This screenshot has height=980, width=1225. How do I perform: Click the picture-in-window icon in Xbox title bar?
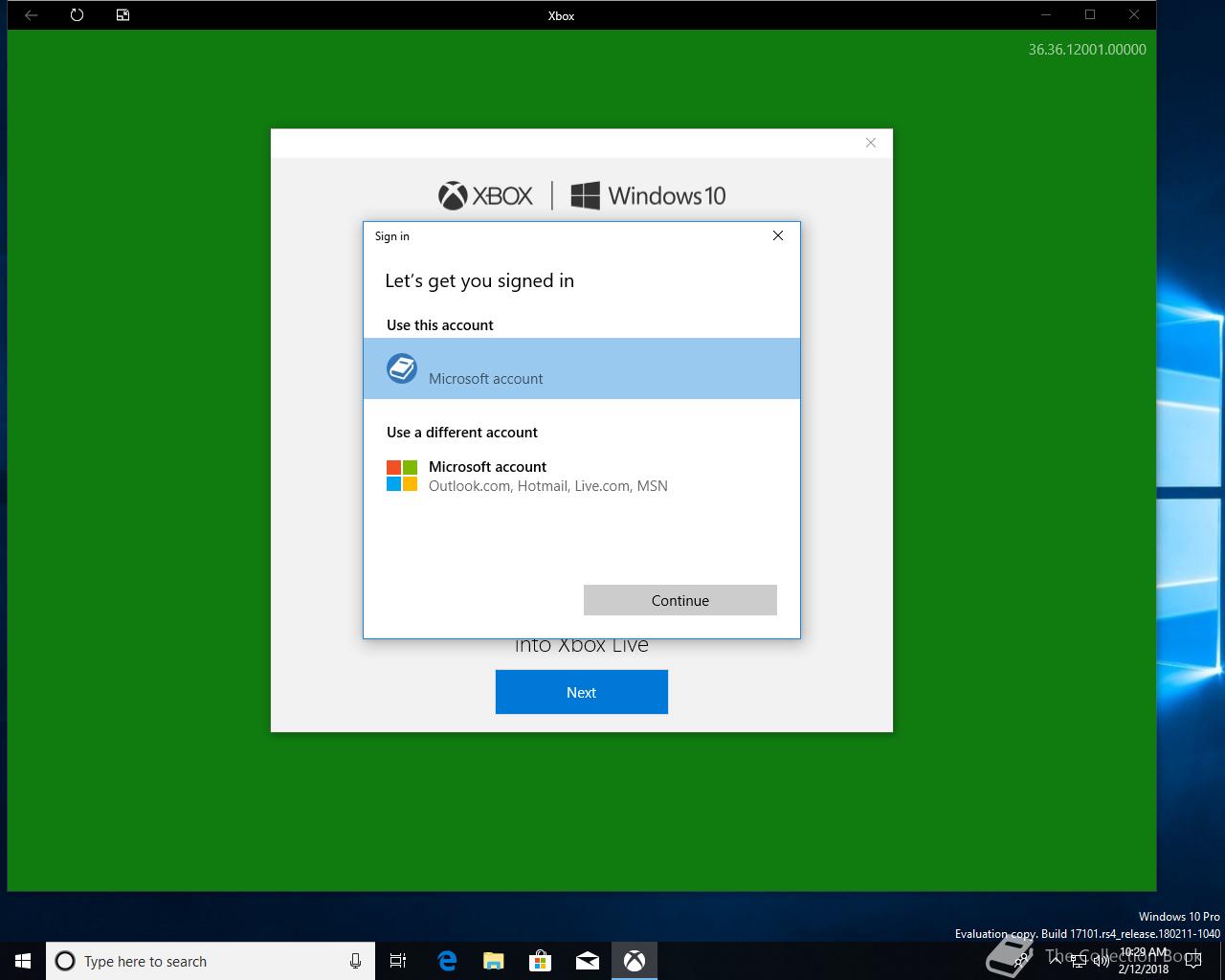pos(122,15)
